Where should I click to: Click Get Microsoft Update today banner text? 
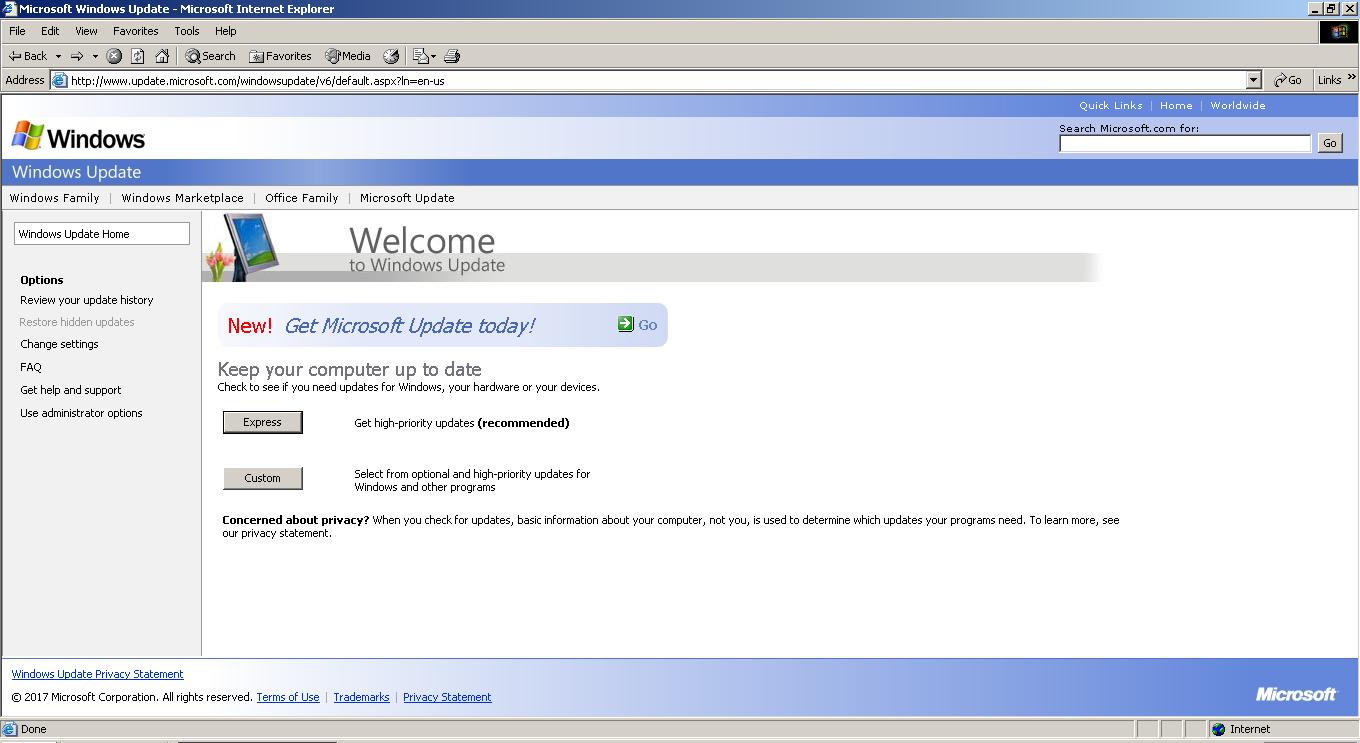pyautogui.click(x=409, y=325)
